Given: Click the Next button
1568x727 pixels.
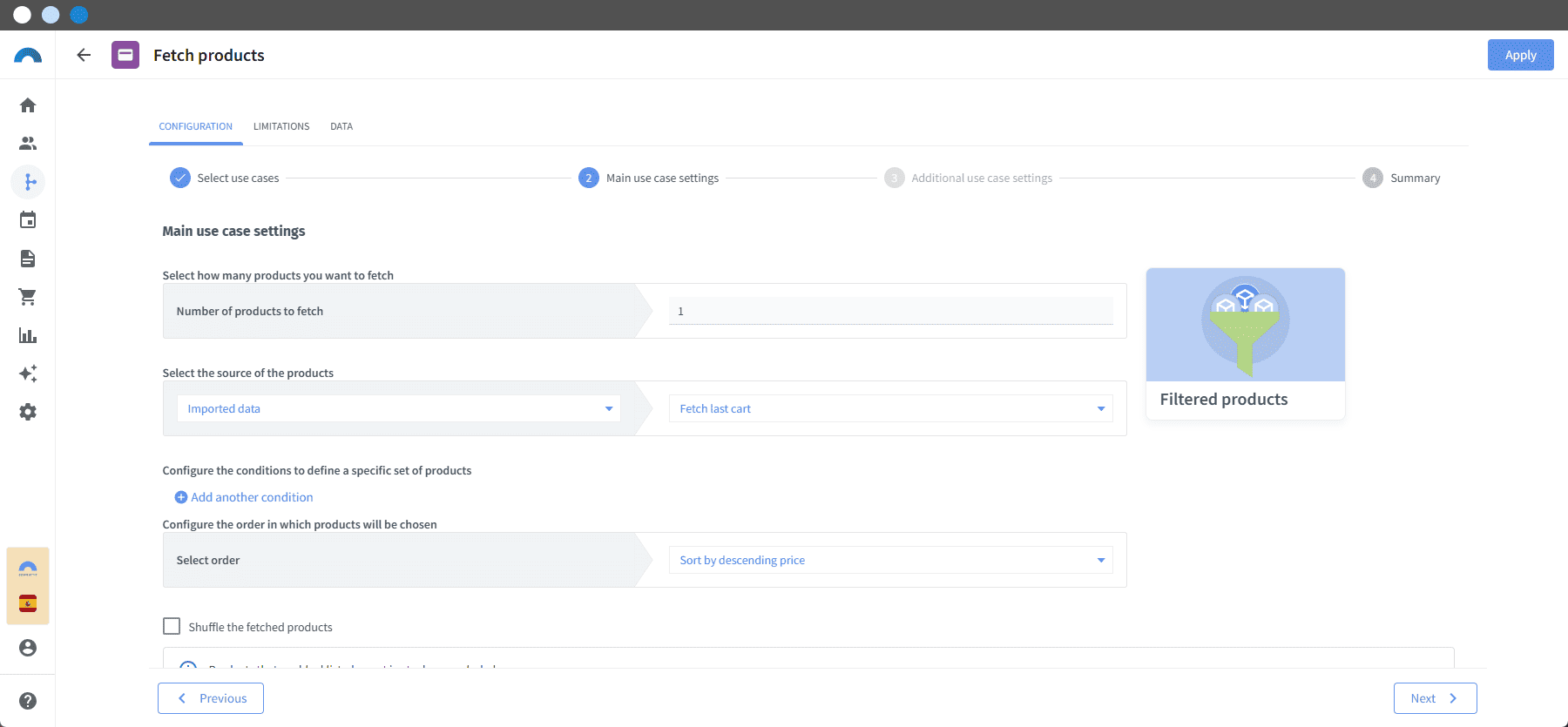Looking at the screenshot, I should coord(1436,698).
